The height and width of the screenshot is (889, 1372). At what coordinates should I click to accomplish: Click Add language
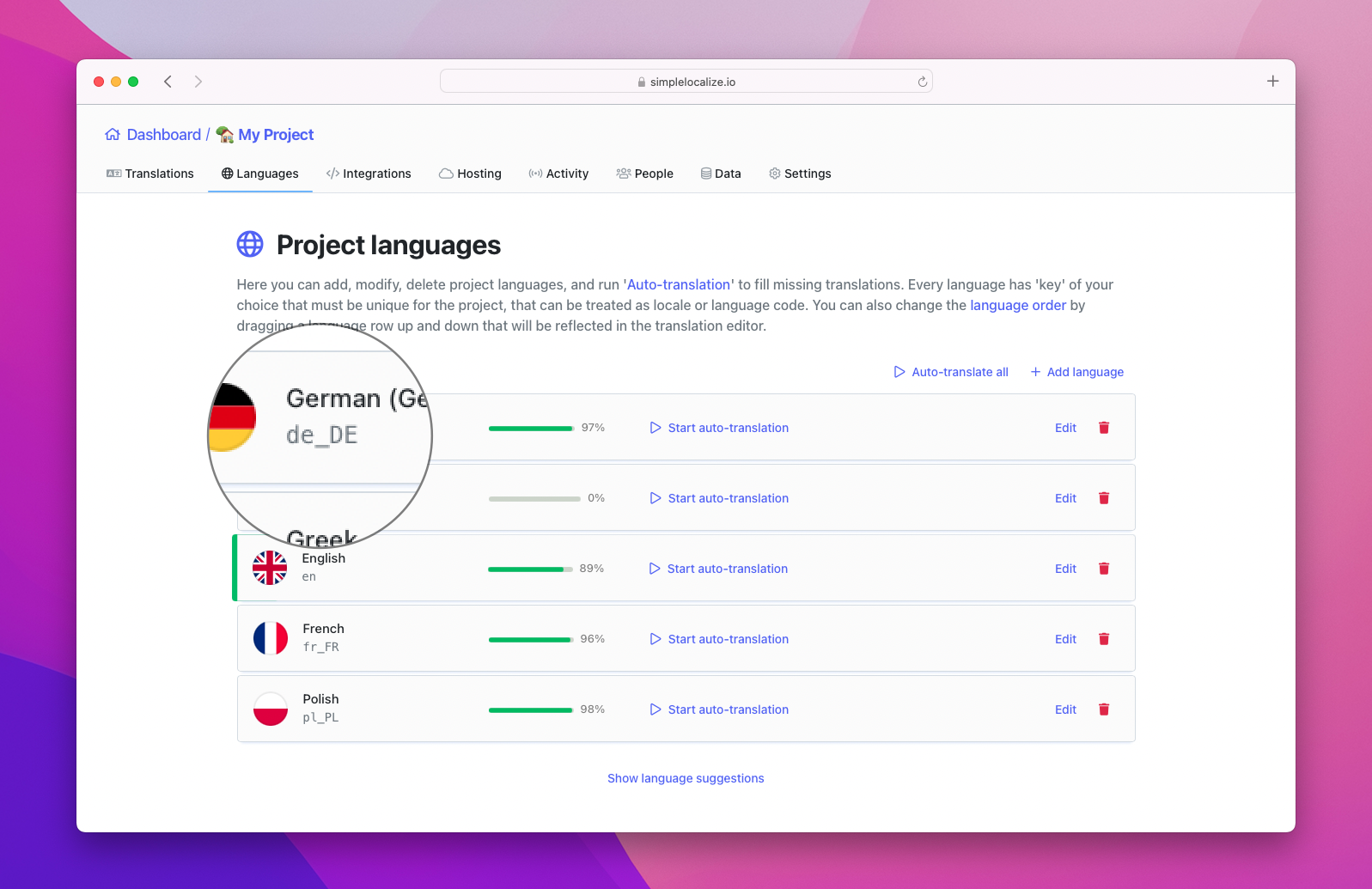click(1077, 372)
